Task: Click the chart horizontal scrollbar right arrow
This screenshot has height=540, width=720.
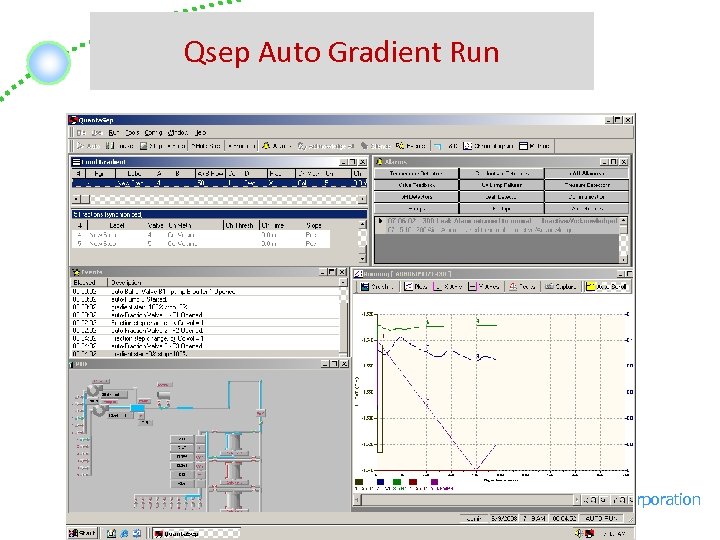Action: (x=576, y=500)
